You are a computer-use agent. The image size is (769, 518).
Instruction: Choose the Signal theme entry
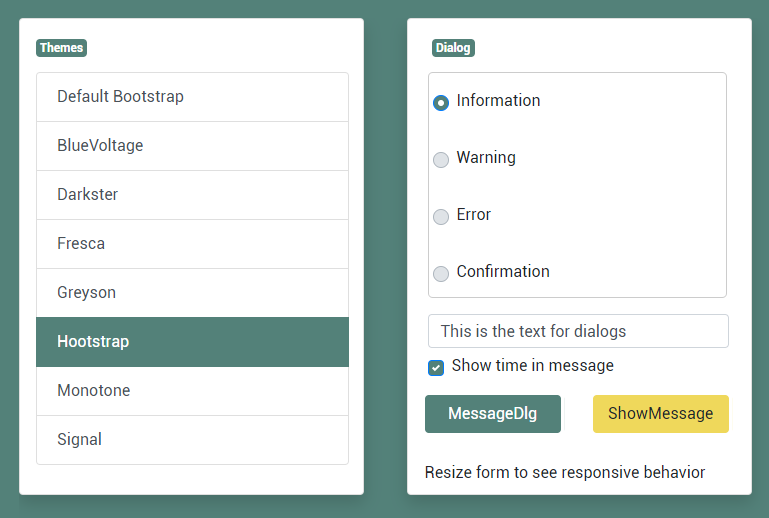pos(192,440)
